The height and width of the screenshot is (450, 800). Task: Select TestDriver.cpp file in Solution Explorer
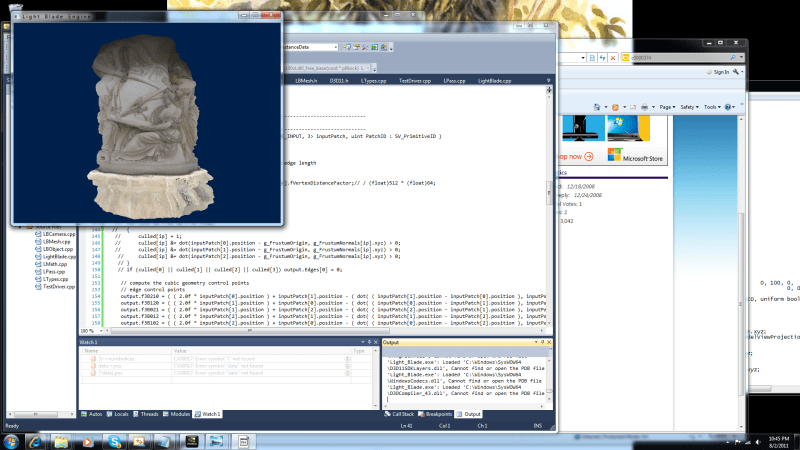click(x=61, y=287)
